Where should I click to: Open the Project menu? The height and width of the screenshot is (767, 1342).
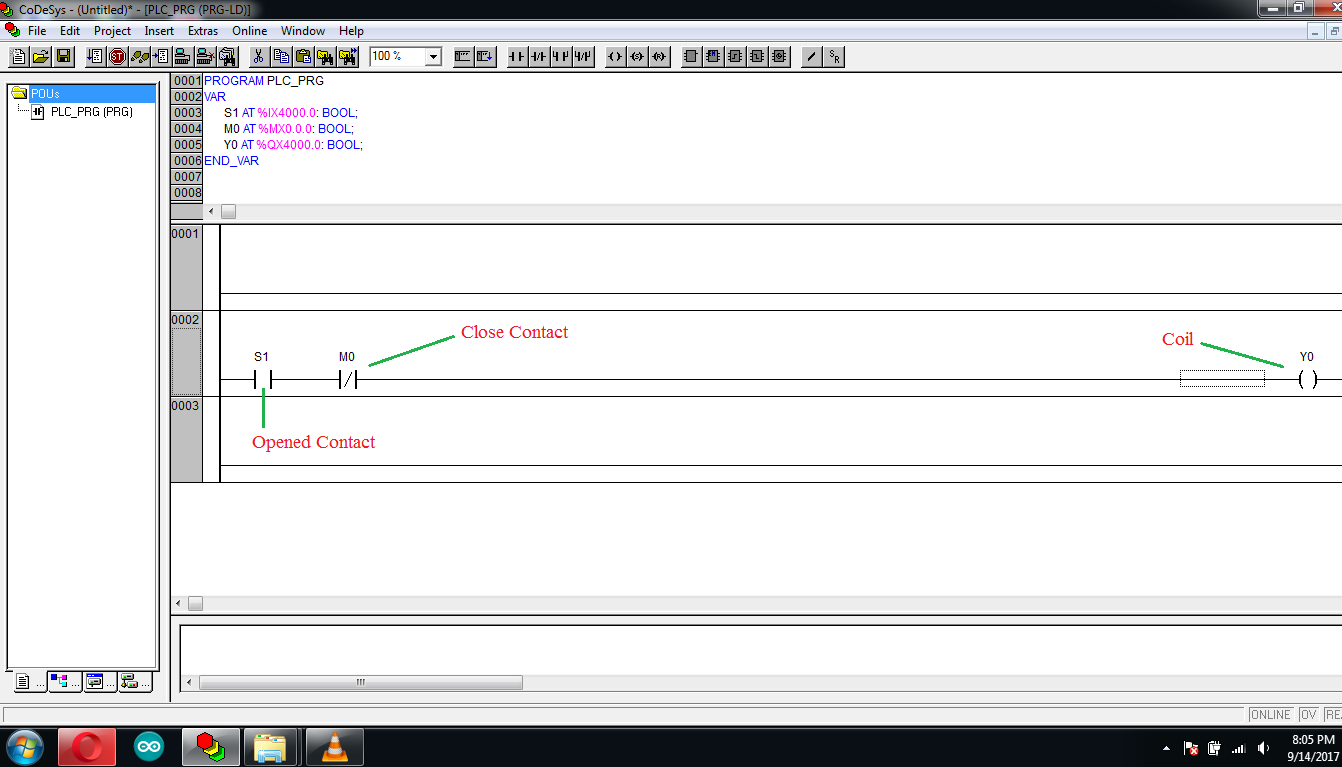click(x=112, y=31)
